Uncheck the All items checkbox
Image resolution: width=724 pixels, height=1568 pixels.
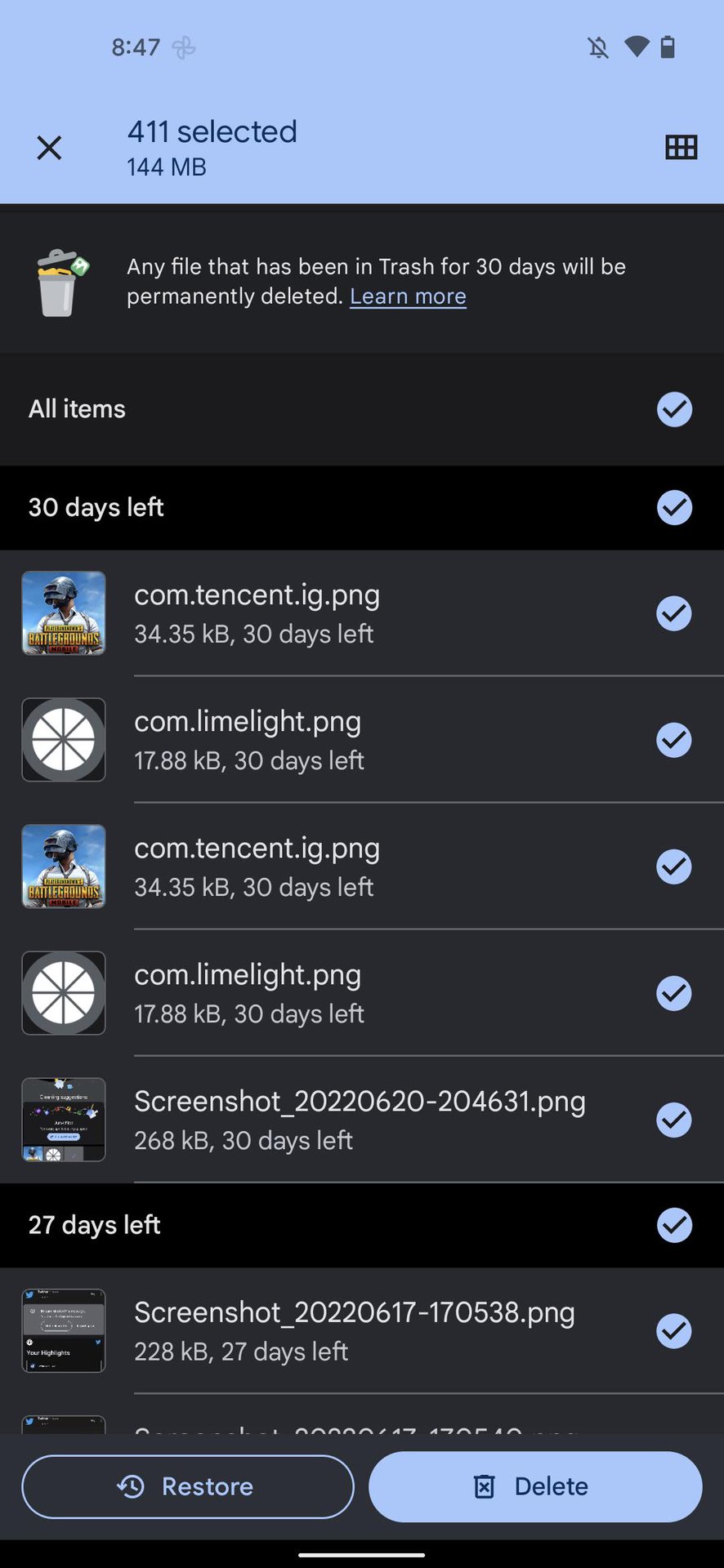674,409
